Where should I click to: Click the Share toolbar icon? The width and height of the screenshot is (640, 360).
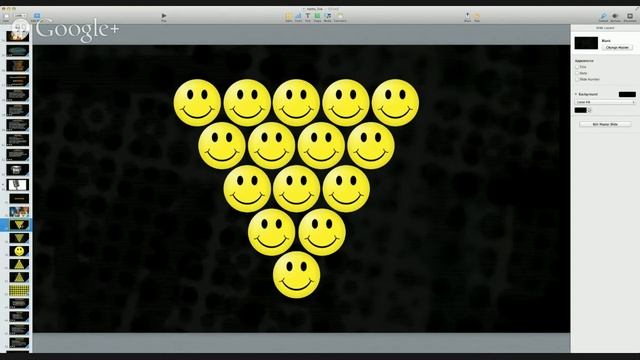467,17
